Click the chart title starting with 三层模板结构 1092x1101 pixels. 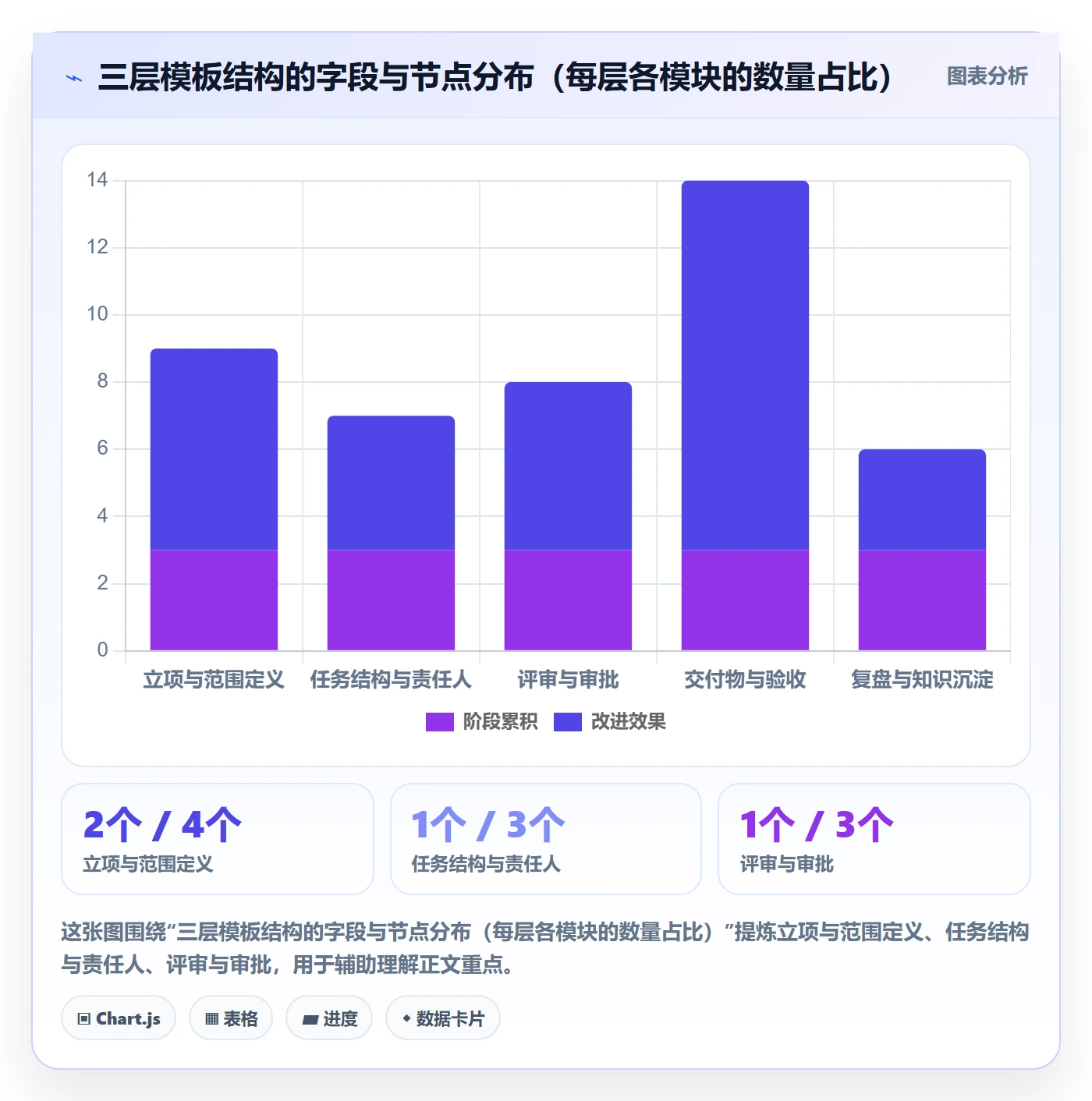pos(495,77)
